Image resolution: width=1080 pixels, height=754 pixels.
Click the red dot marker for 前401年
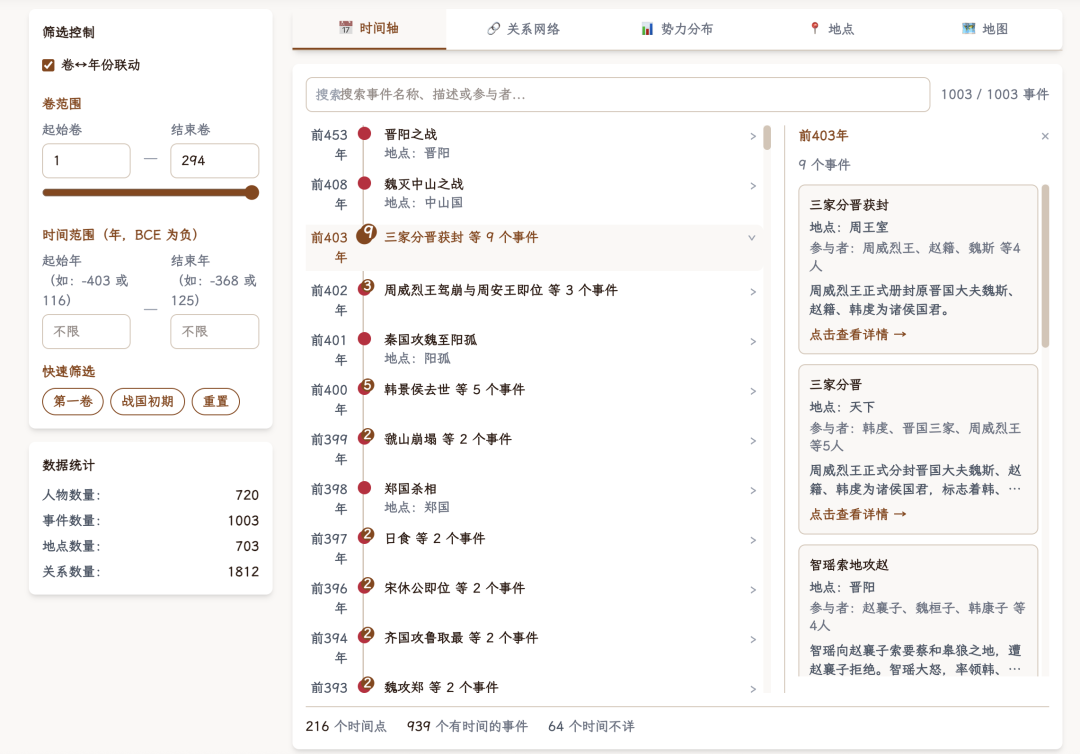(364, 339)
